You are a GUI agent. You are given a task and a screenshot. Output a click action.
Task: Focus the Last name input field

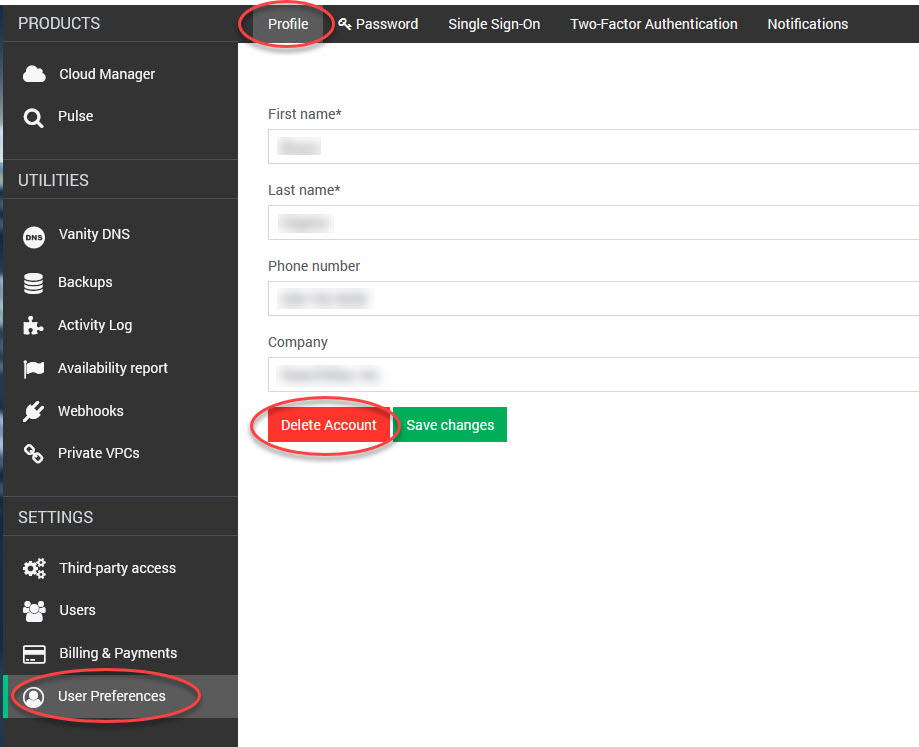pyautogui.click(x=593, y=223)
